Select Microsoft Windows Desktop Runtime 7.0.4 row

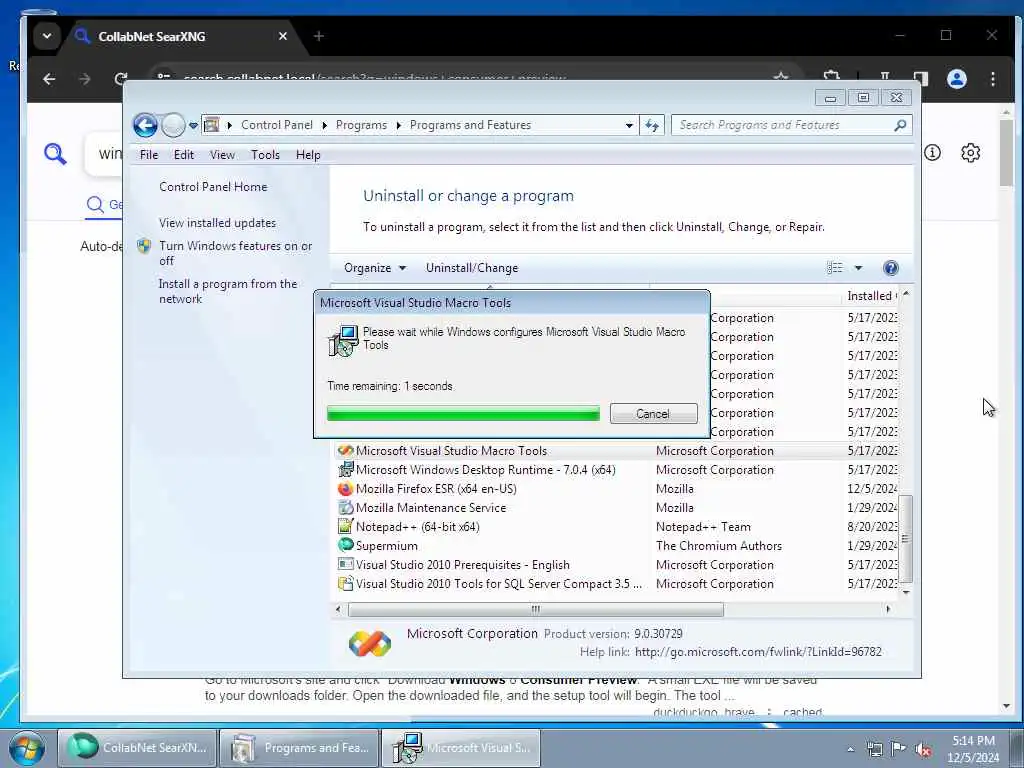(x=617, y=470)
